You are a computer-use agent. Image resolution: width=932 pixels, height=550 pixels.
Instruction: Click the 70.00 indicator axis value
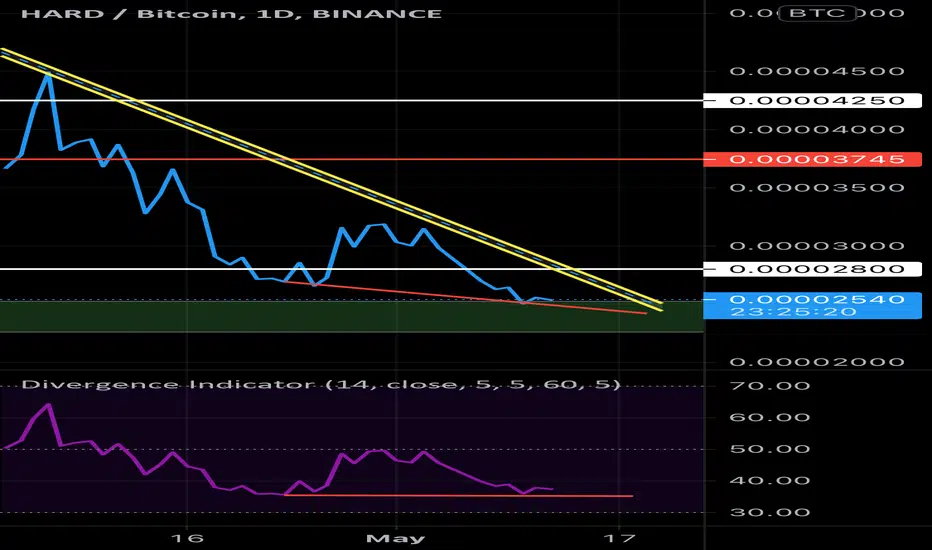(770, 386)
